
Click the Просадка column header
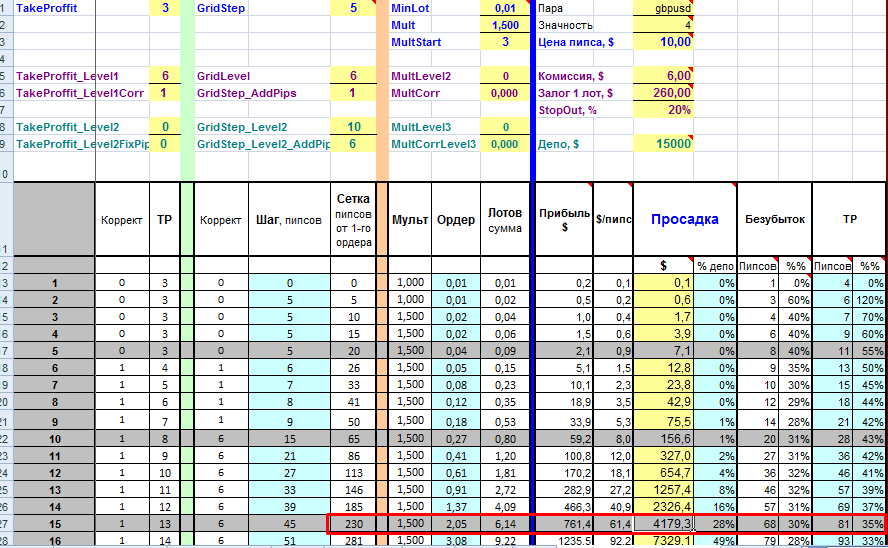pos(685,219)
